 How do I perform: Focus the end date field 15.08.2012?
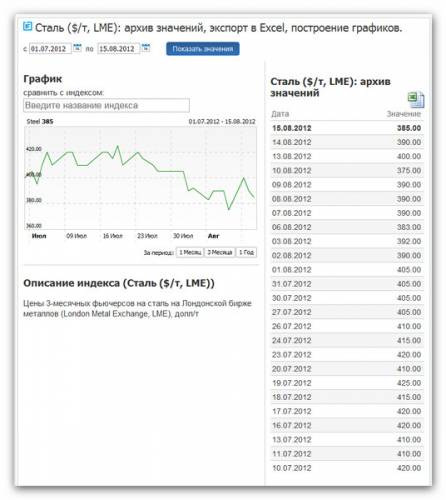click(118, 49)
